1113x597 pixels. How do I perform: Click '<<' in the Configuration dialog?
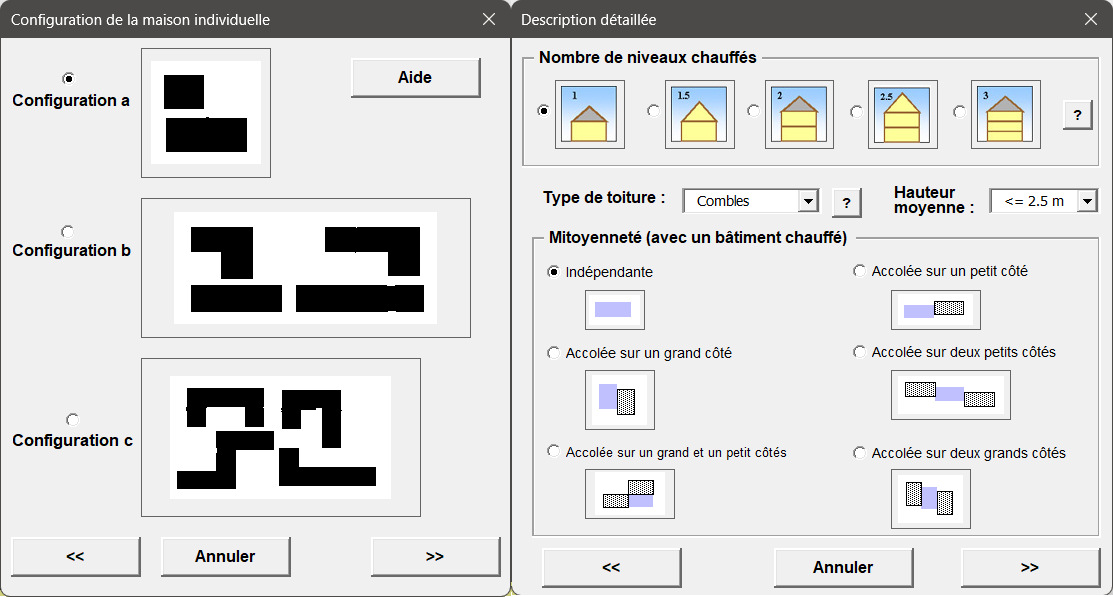click(x=75, y=556)
